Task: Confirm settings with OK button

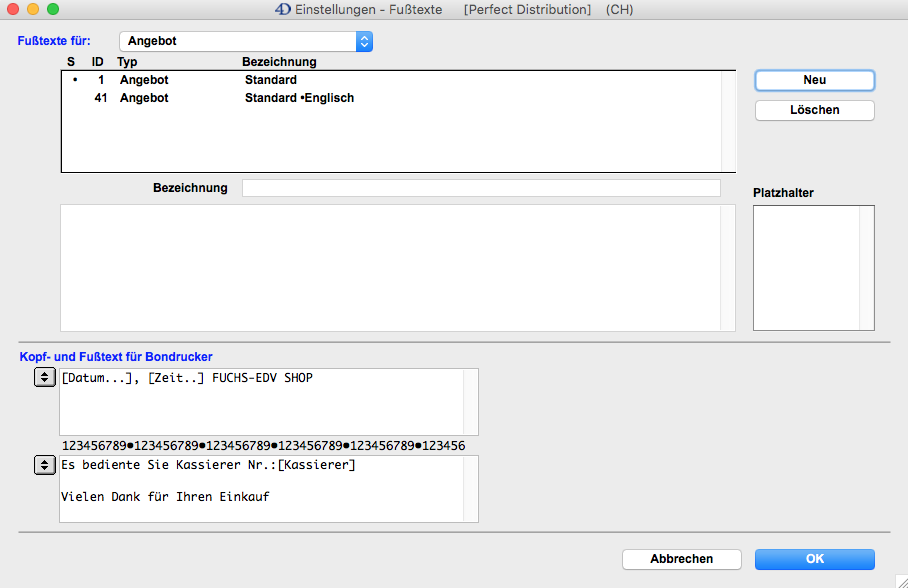Action: click(814, 559)
